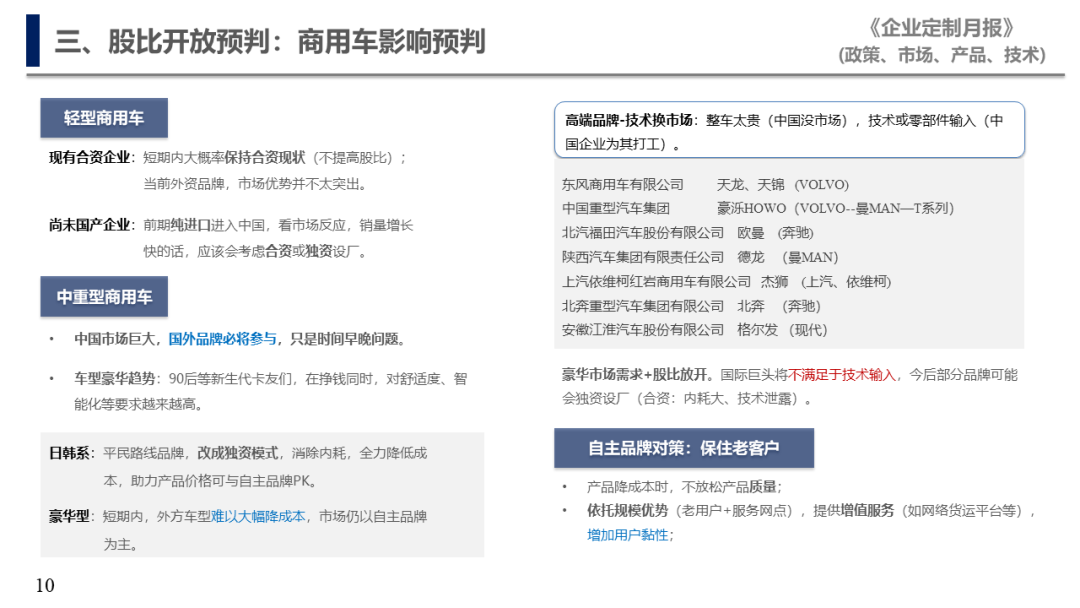This screenshot has height=608, width=1080.
Task: Click the bold text 豪华市场需求+股比放开
Action: [x=634, y=375]
